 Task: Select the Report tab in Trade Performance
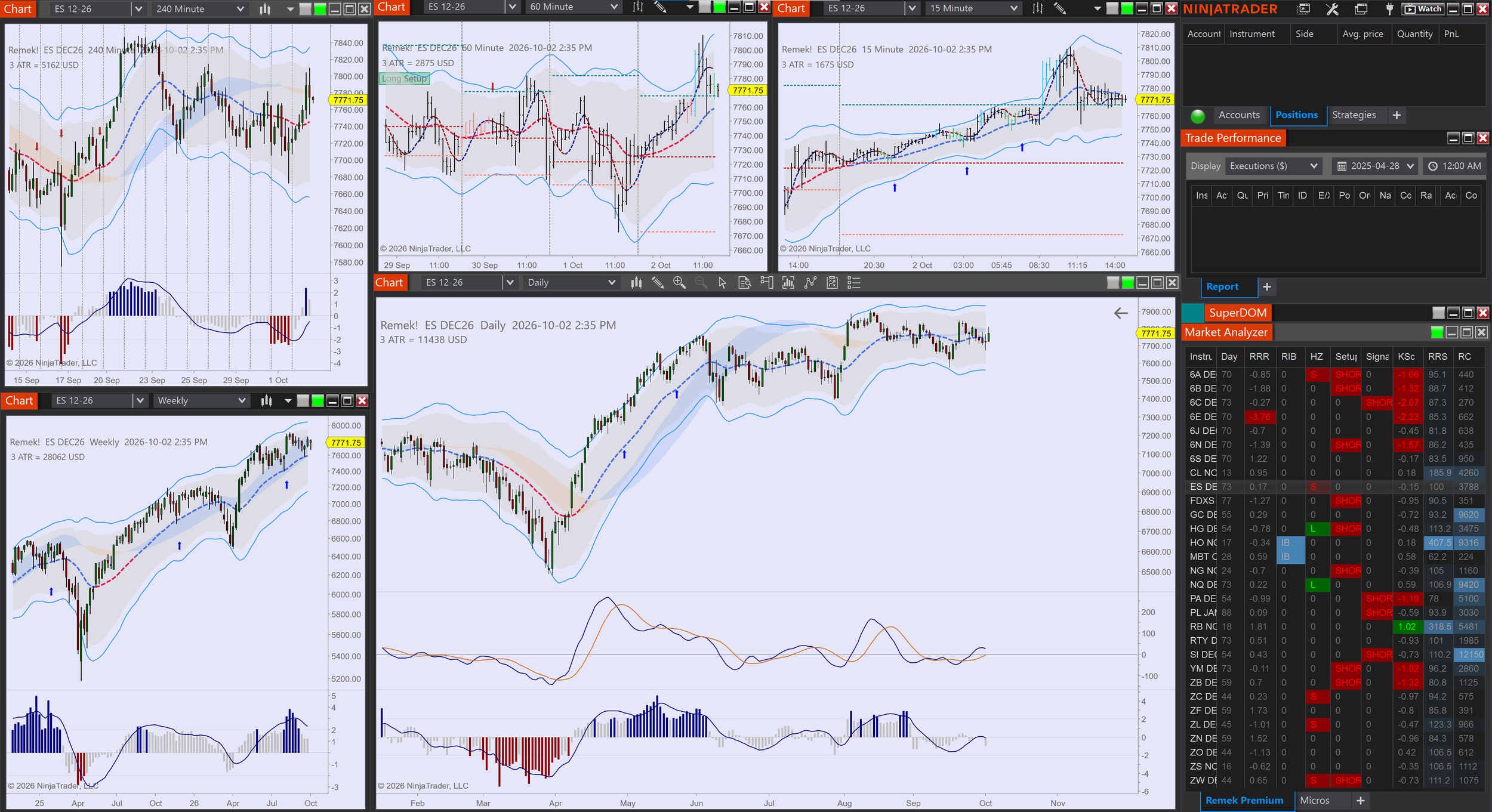tap(1222, 287)
